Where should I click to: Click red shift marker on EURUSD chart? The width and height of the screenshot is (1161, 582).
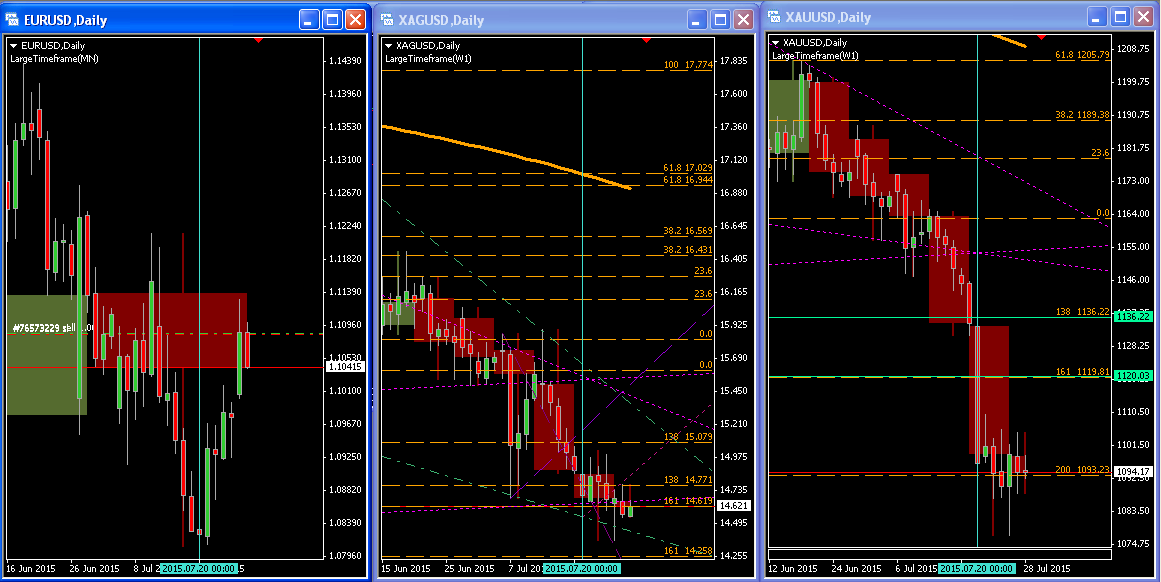pyautogui.click(x=260, y=40)
